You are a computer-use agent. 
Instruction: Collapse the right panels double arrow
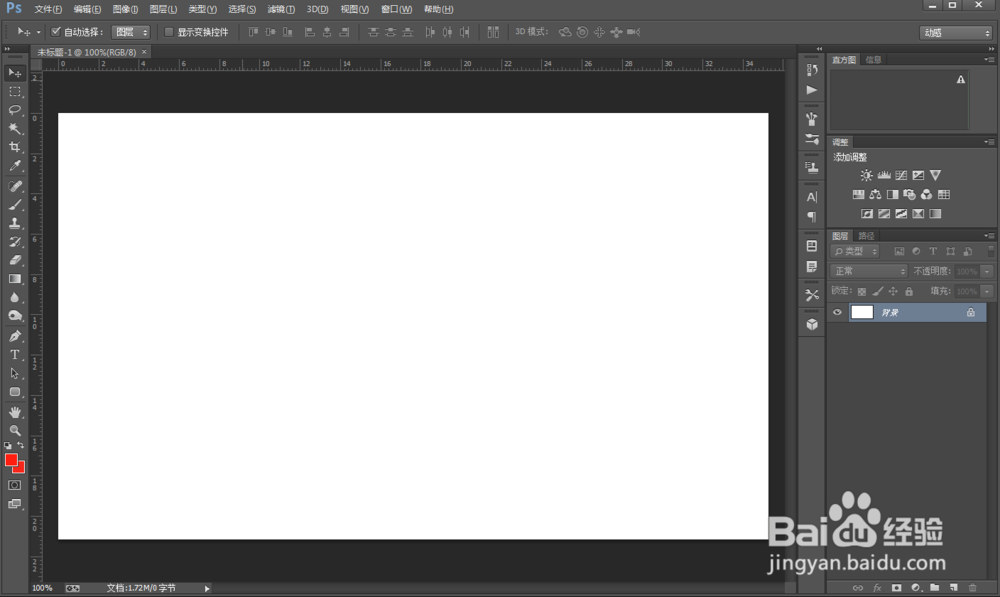(x=991, y=48)
